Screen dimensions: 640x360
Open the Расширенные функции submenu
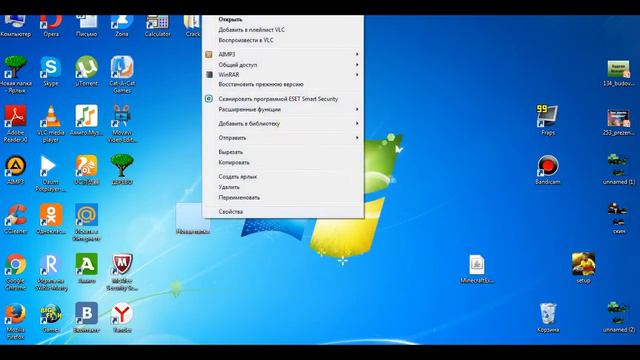pos(282,109)
